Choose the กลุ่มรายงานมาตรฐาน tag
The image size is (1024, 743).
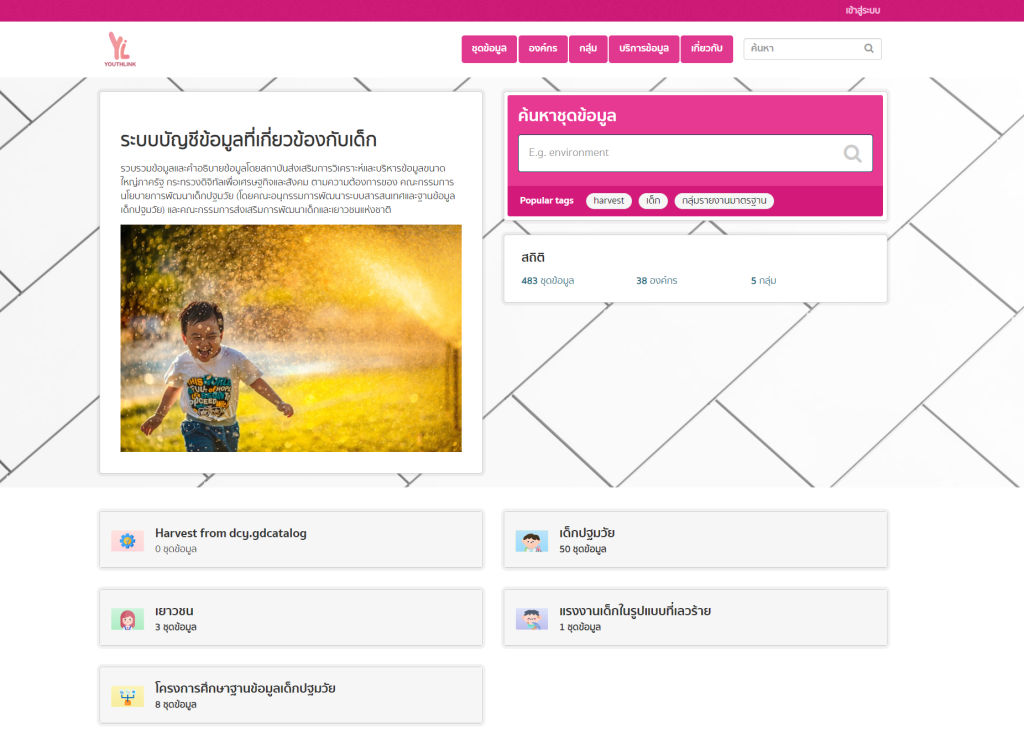click(723, 201)
